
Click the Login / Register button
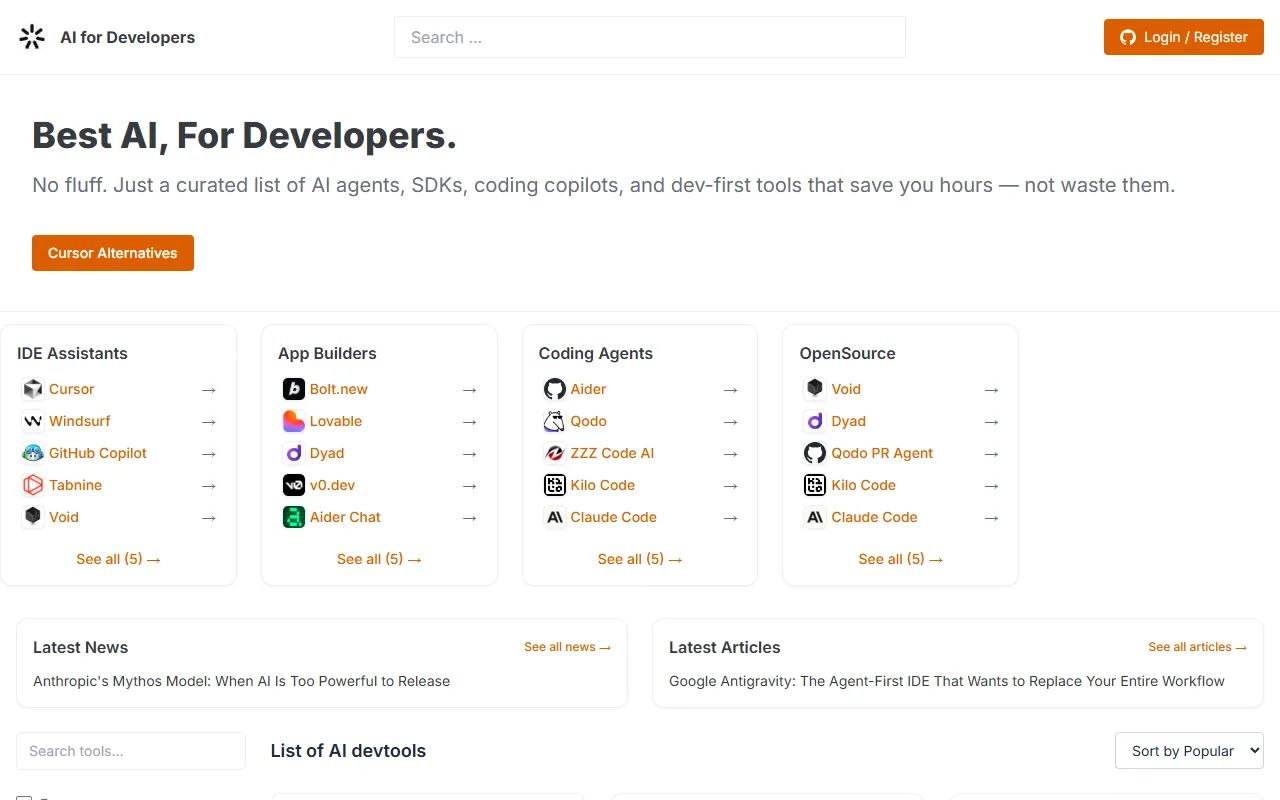coord(1184,37)
